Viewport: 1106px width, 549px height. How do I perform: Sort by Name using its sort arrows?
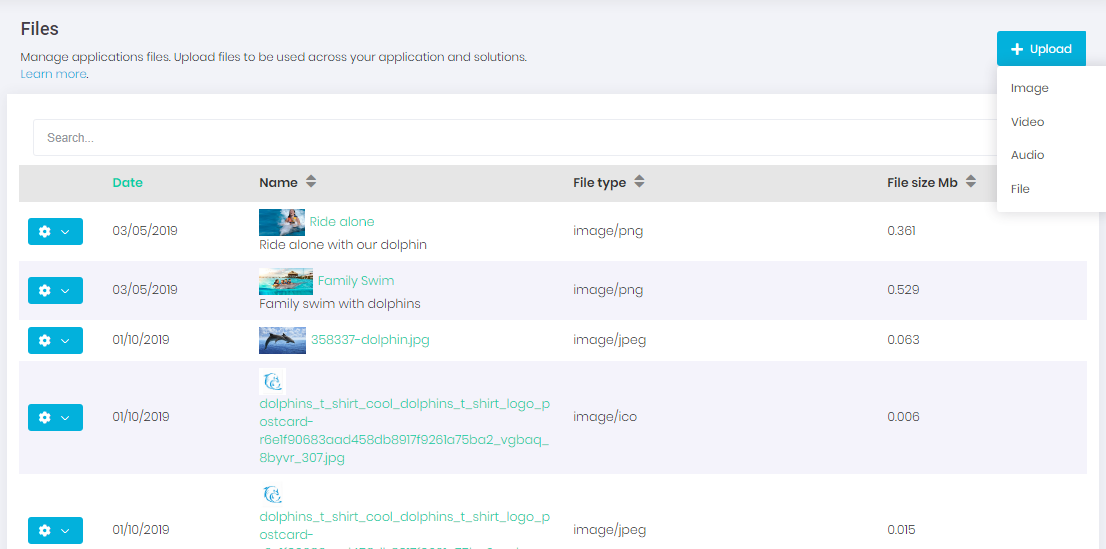pyautogui.click(x=310, y=182)
